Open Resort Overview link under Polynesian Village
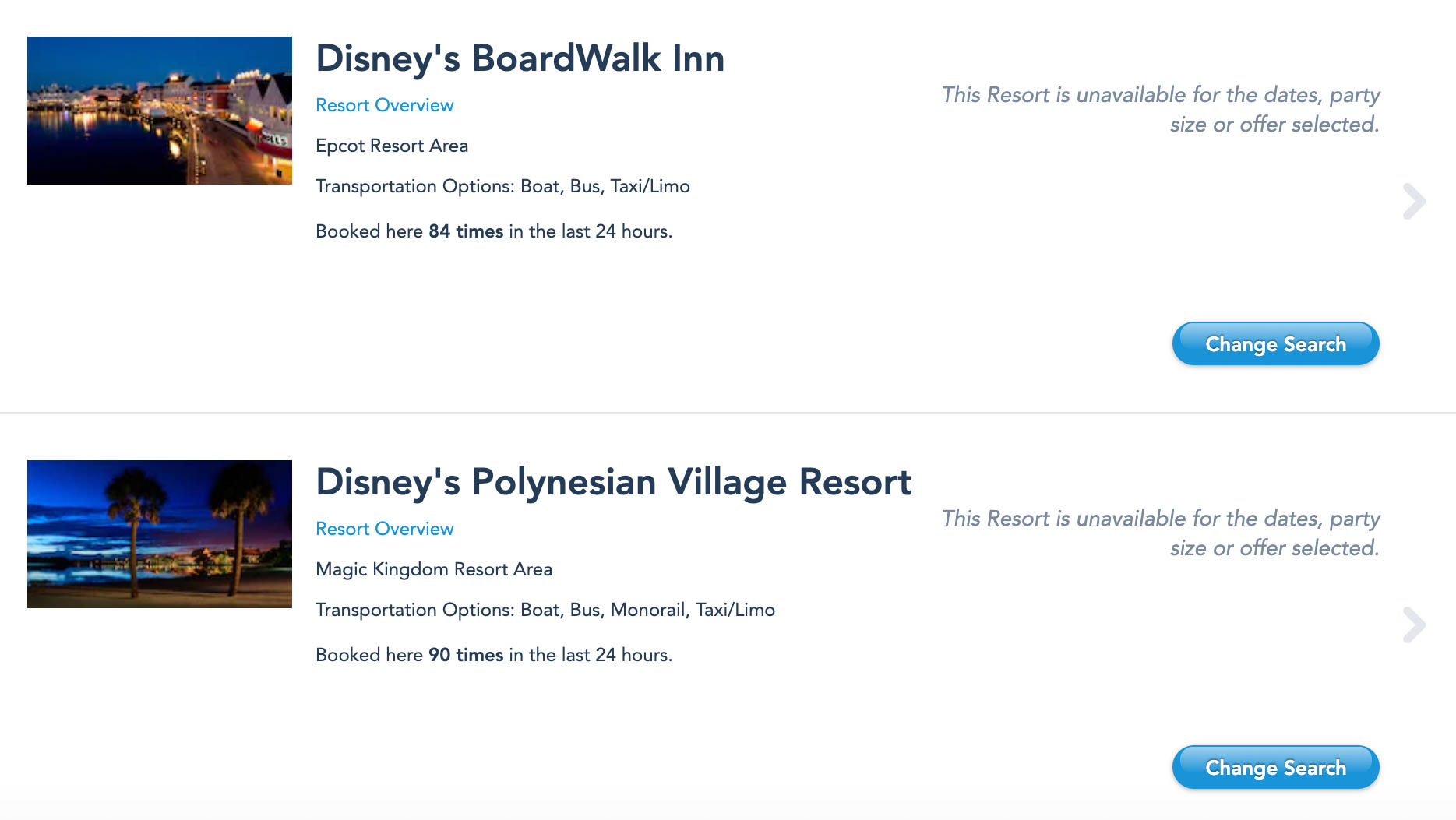Screen dimensions: 1456x820 [384, 529]
